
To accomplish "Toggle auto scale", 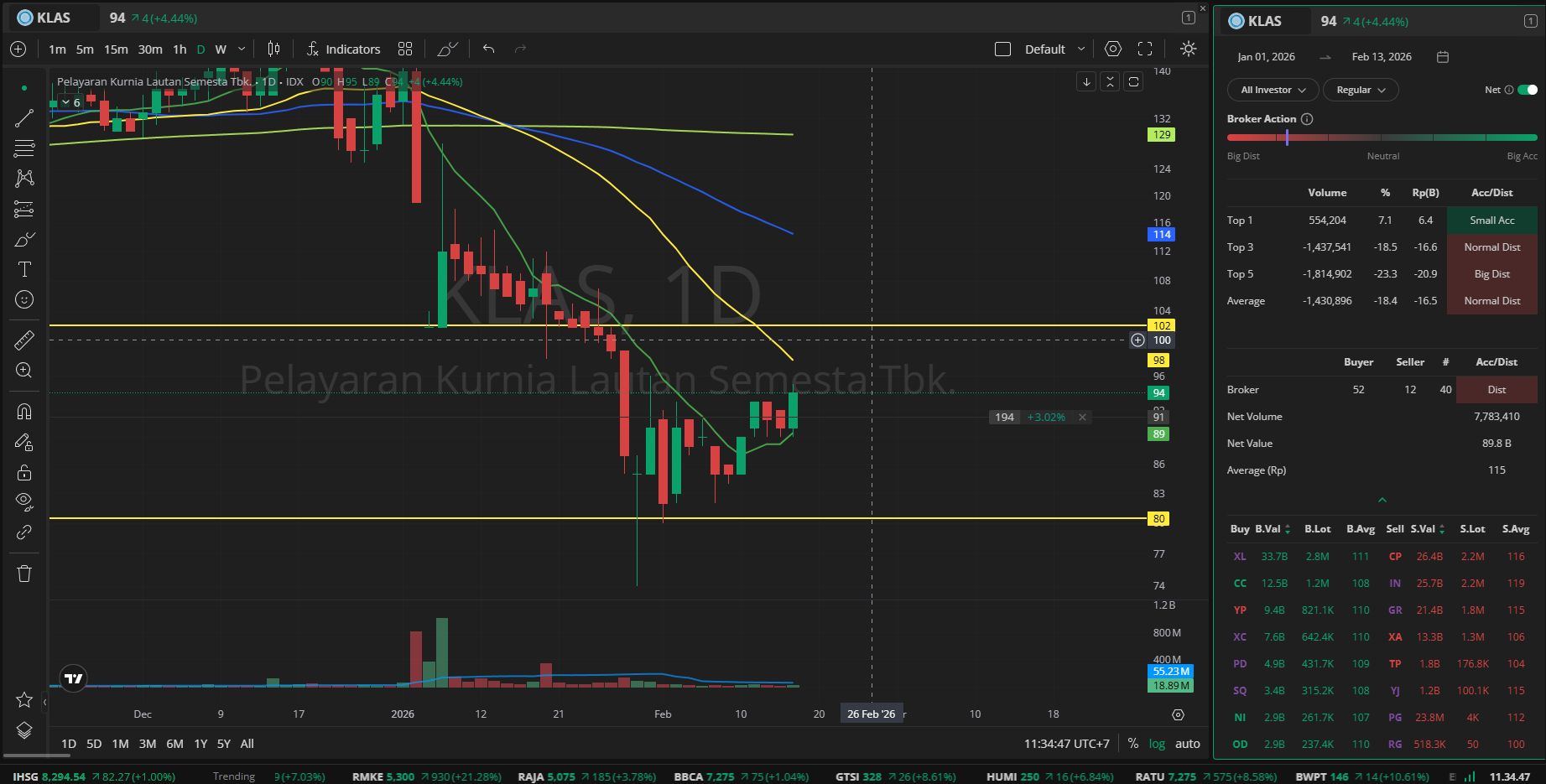I will [1188, 744].
